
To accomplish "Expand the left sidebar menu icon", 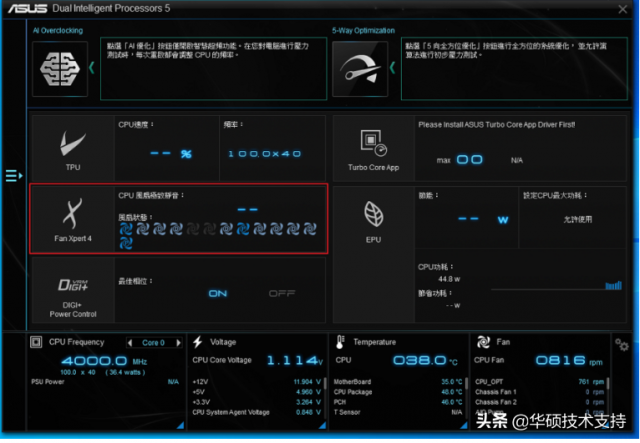I will tap(13, 176).
